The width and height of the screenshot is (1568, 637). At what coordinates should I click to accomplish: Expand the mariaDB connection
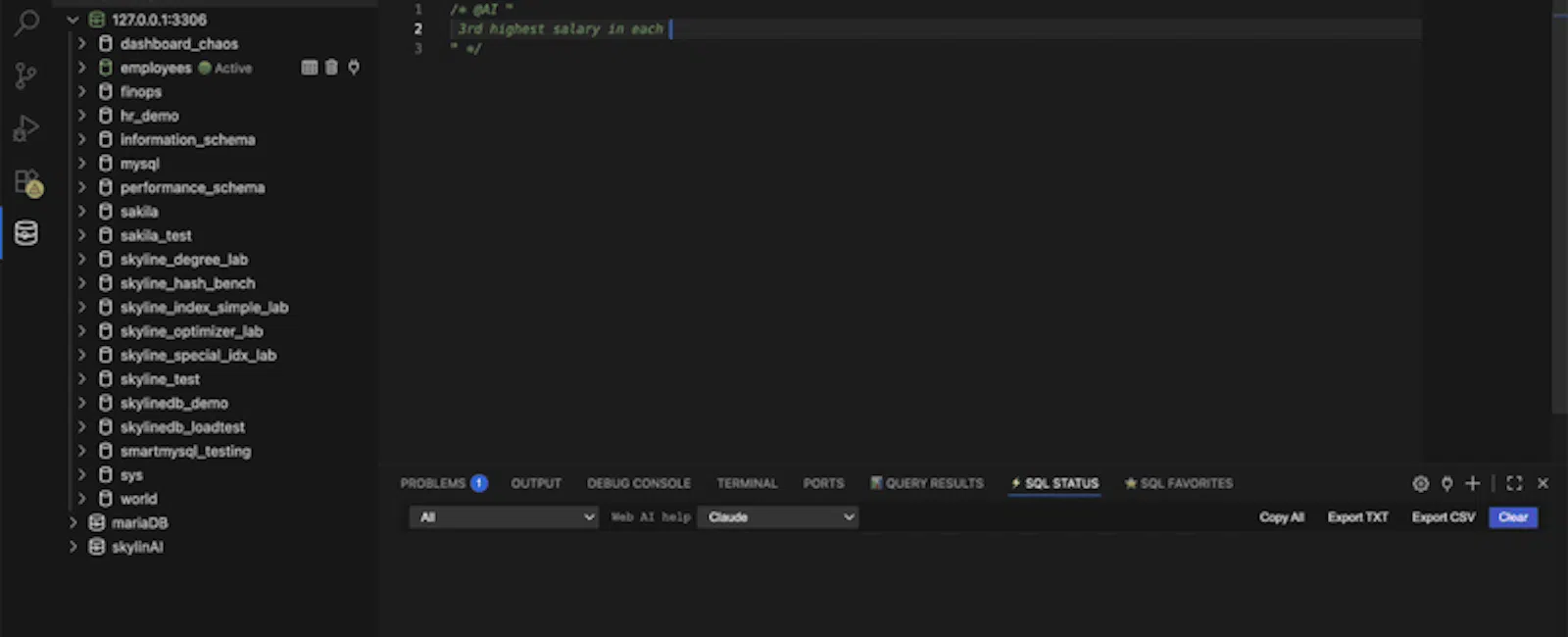(73, 523)
